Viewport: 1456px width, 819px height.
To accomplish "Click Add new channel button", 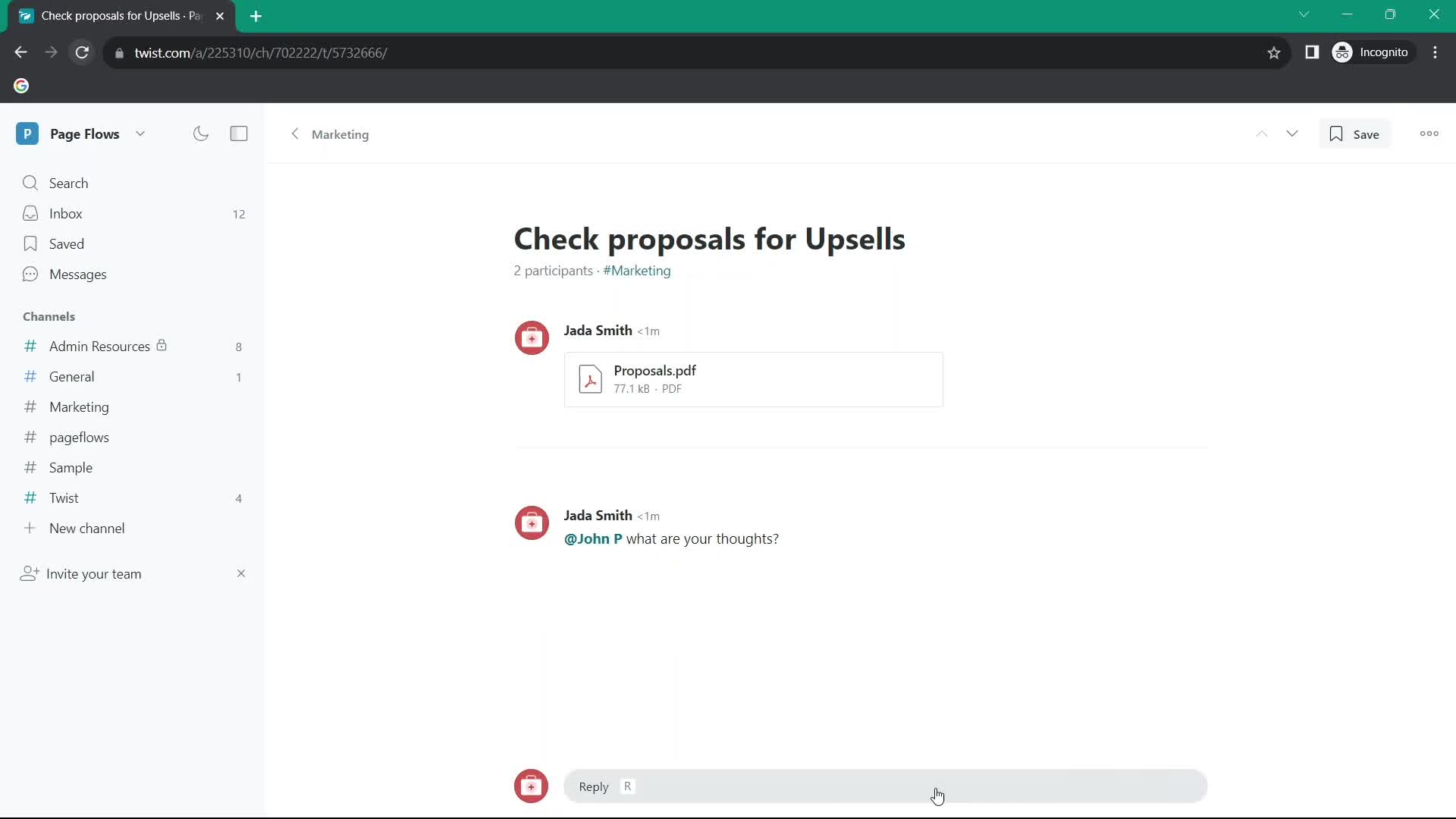I will 87,528.
